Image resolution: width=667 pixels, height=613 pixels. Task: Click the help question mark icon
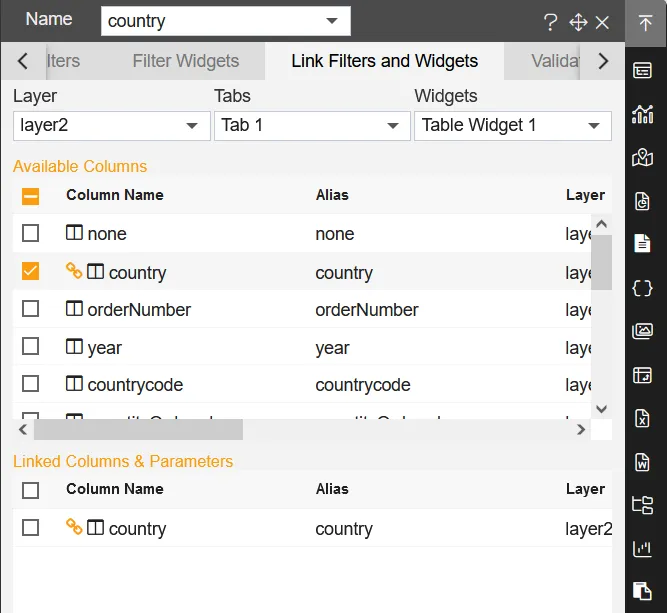coord(550,22)
